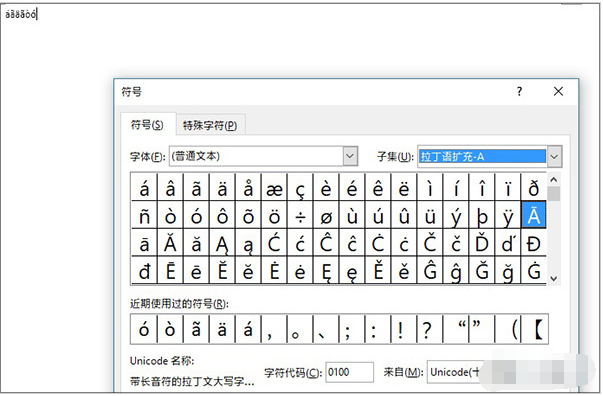Pick the ÿ symbol in grid
Viewport: 603px width, 396px height.
(x=508, y=215)
